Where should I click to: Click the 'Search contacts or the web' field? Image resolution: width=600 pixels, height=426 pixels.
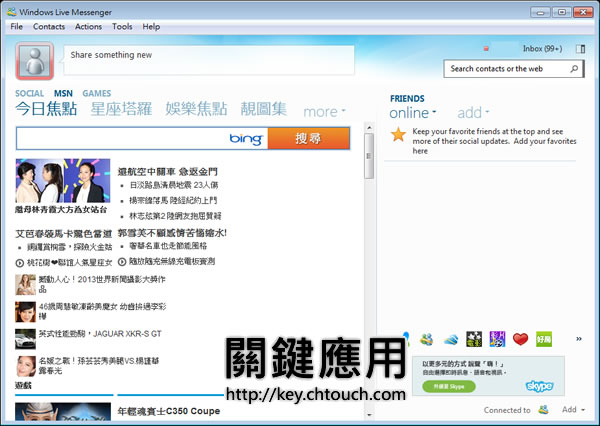click(x=514, y=69)
